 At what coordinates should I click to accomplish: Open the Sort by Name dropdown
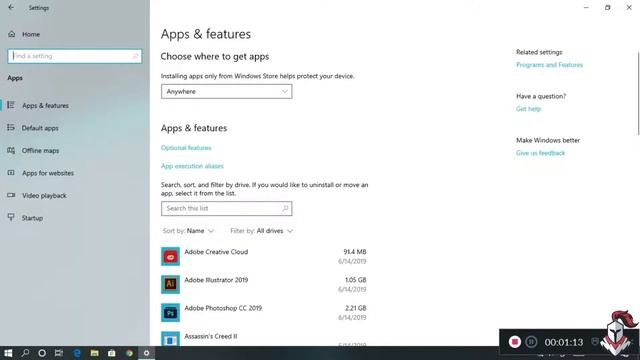[189, 231]
